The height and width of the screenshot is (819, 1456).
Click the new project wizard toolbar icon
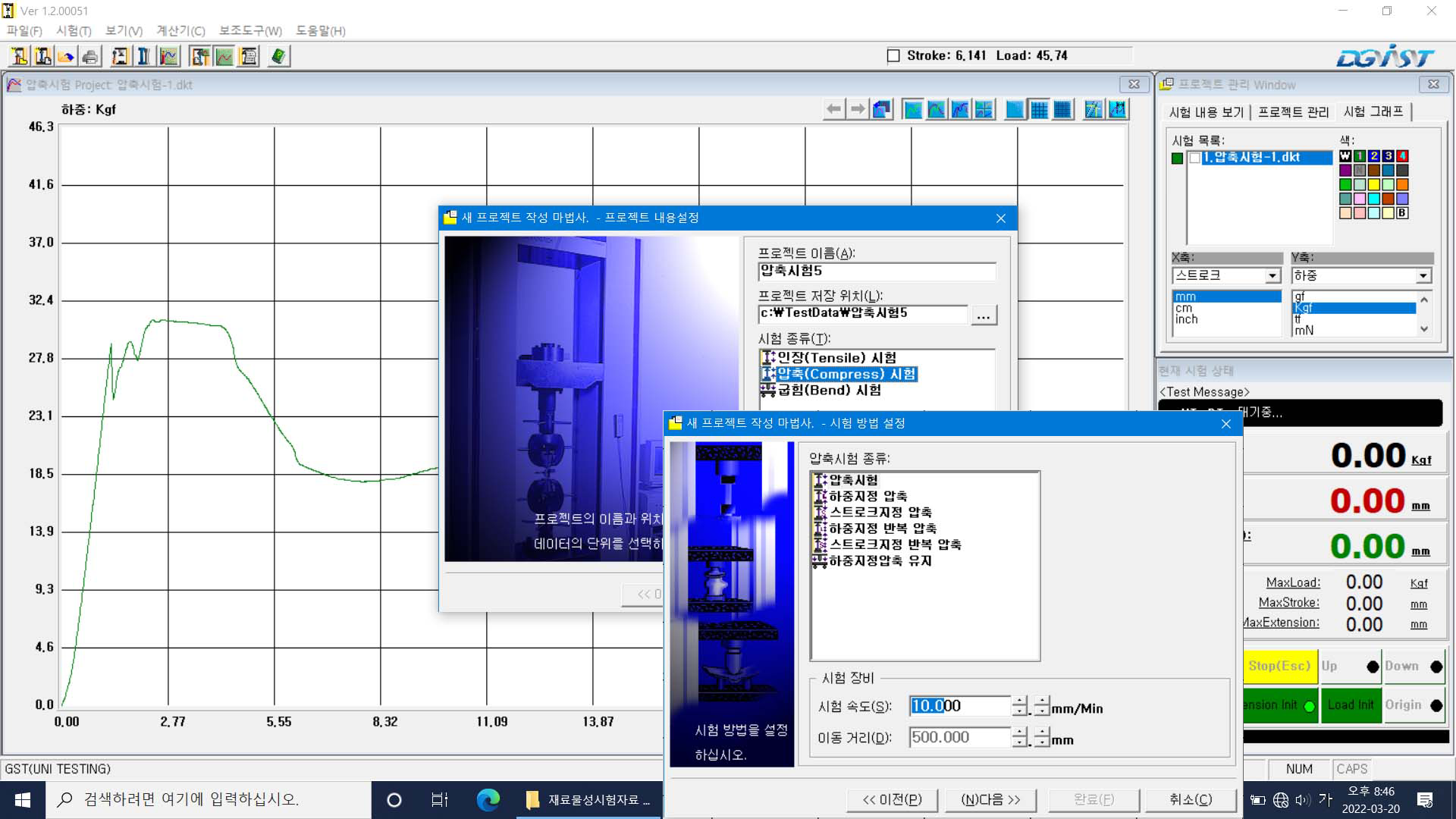pos(20,56)
